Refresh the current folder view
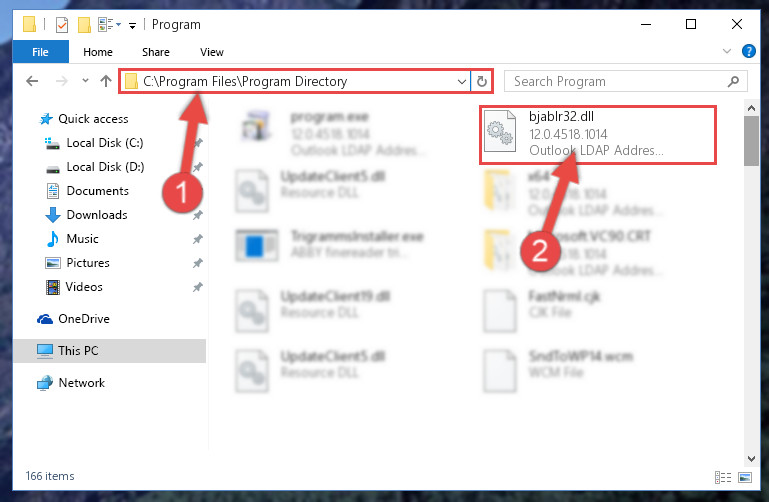This screenshot has height=502, width=769. pyautogui.click(x=482, y=81)
